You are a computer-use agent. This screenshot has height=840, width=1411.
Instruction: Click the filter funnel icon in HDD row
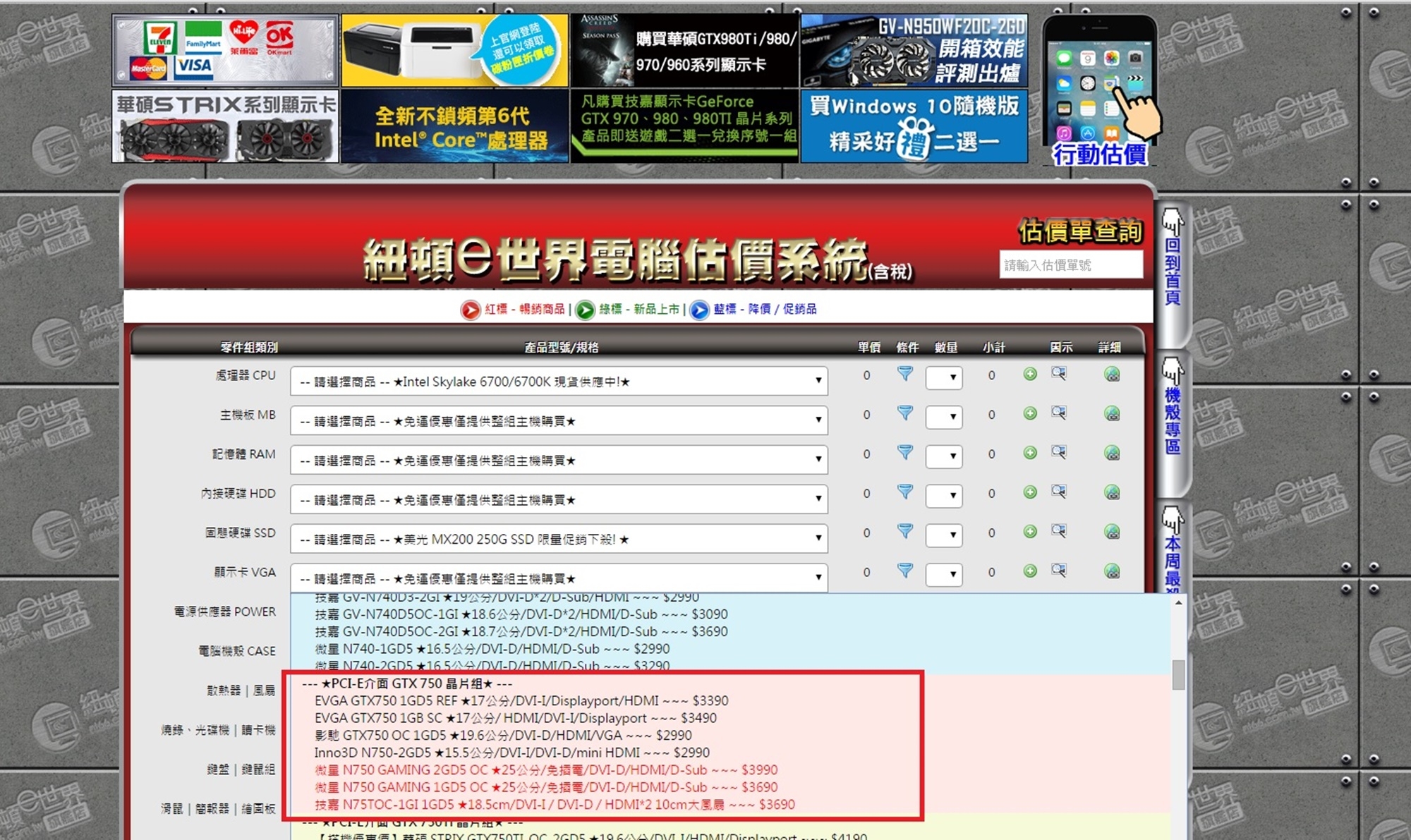(905, 492)
